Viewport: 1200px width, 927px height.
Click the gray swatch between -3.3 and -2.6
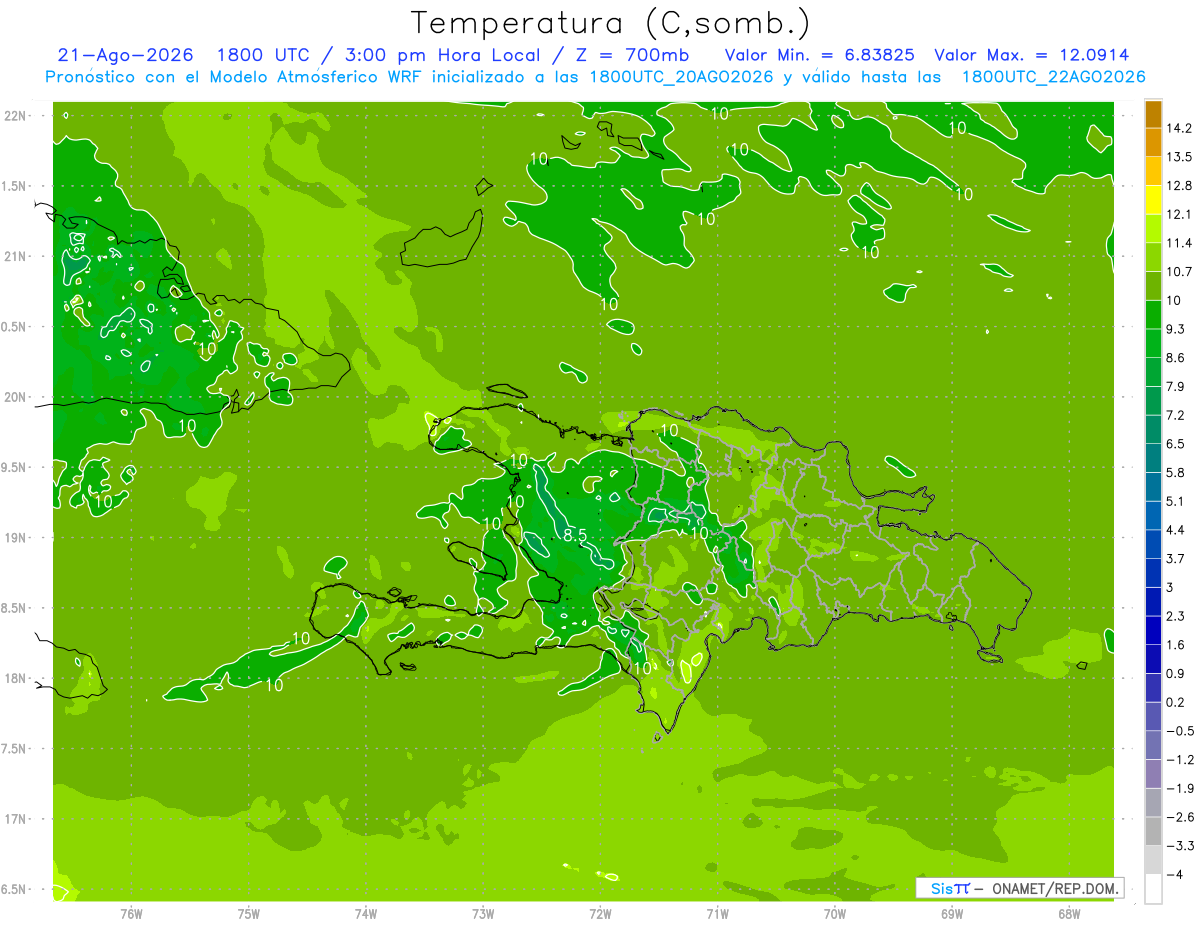tap(1153, 831)
